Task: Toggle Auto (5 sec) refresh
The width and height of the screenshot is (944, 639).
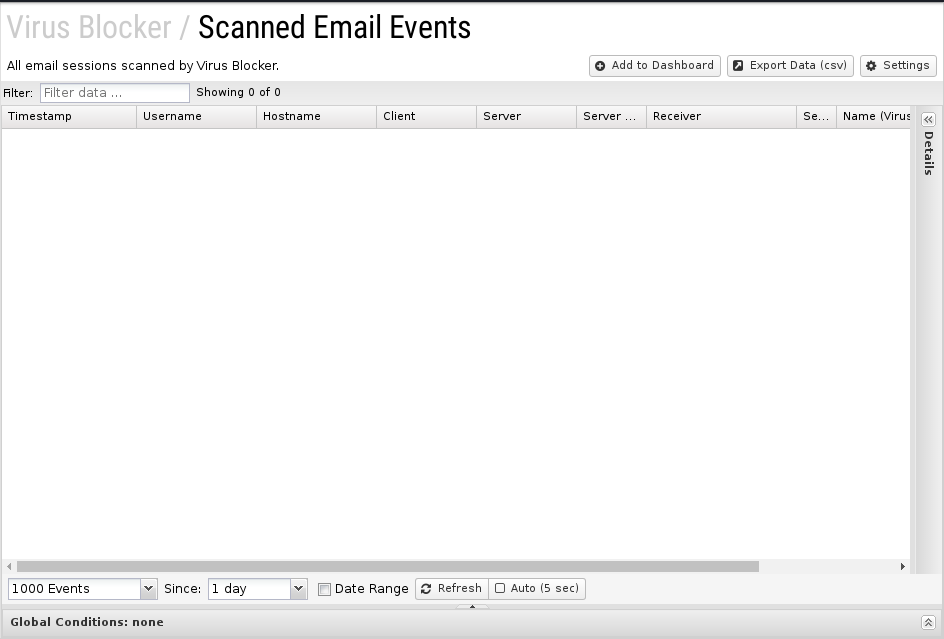Action: coord(537,588)
